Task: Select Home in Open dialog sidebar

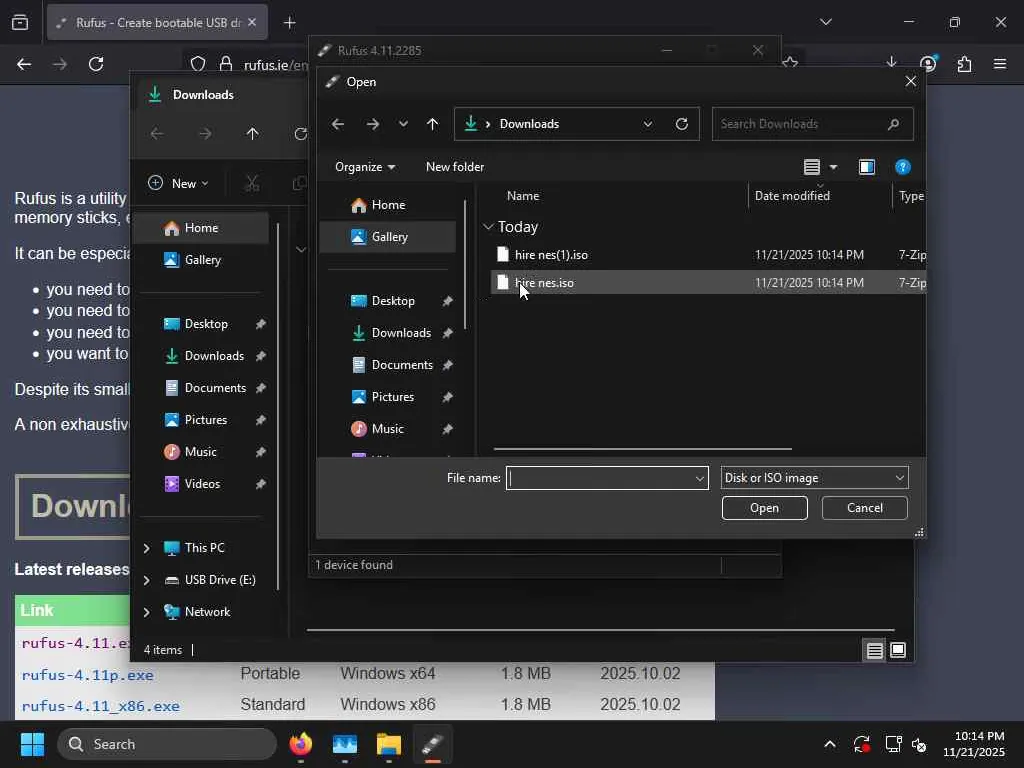Action: (x=388, y=205)
